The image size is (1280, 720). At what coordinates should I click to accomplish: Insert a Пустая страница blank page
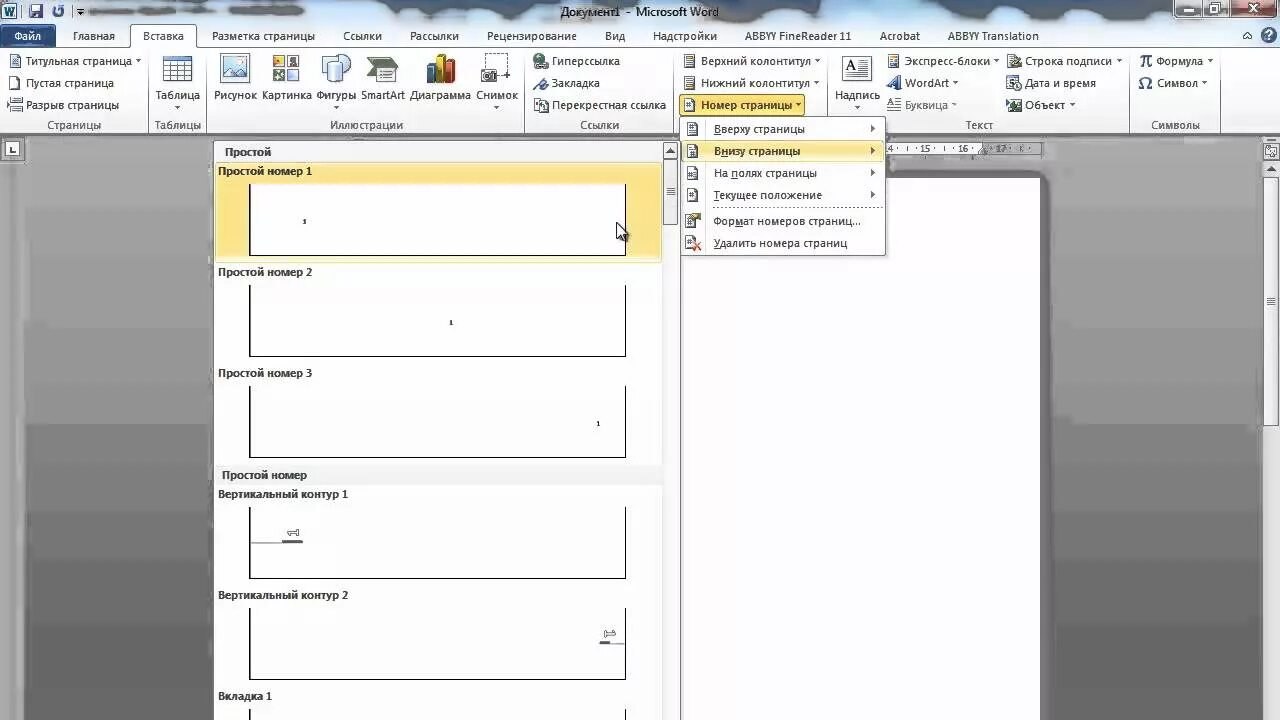pos(61,83)
